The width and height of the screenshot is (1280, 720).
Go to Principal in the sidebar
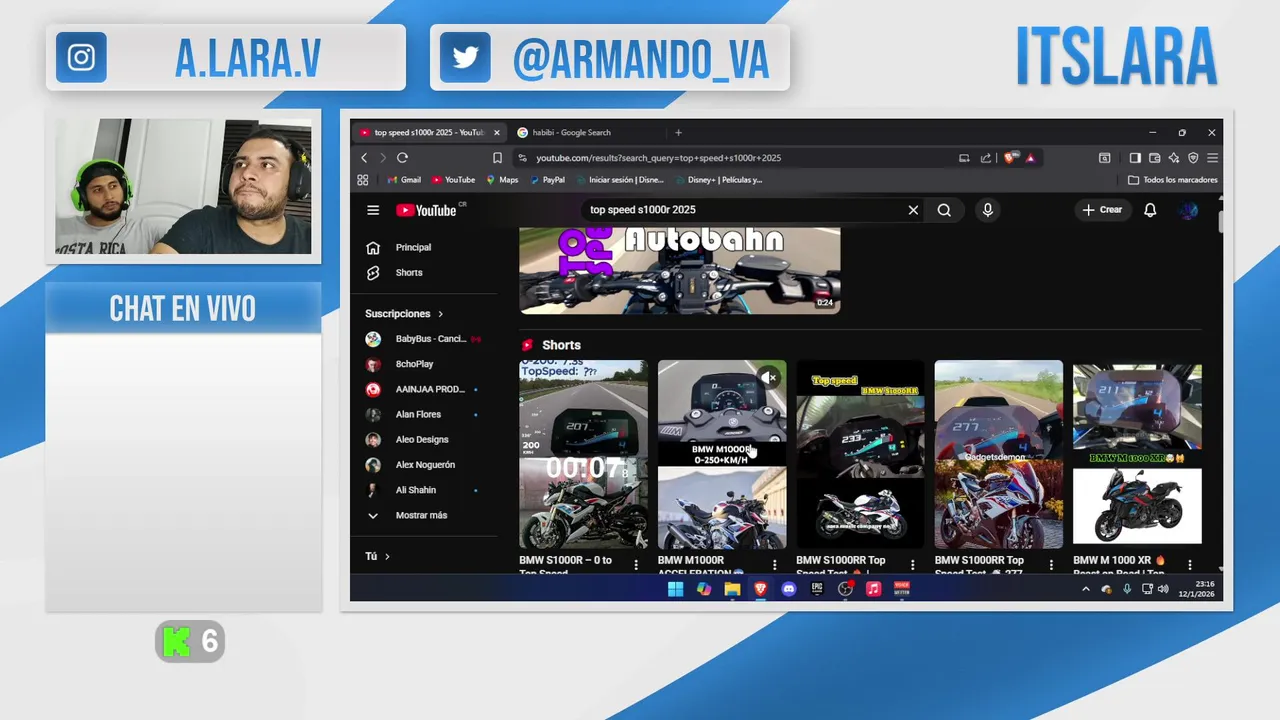(x=413, y=247)
